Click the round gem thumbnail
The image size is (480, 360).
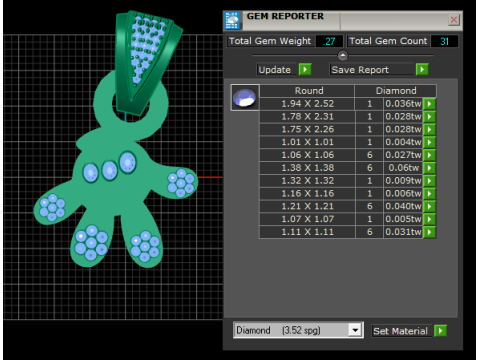pos(245,97)
